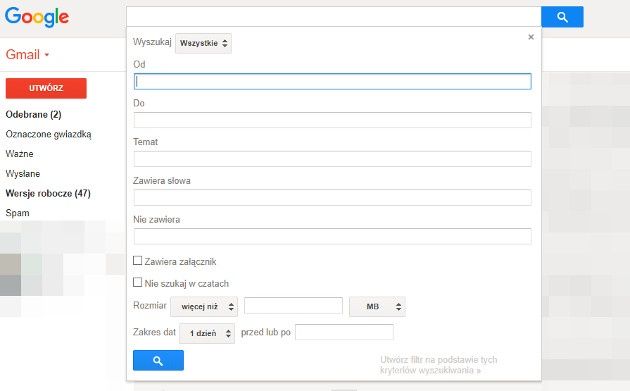Open 'Oznaczone gwiazdką' folder

tap(49, 134)
